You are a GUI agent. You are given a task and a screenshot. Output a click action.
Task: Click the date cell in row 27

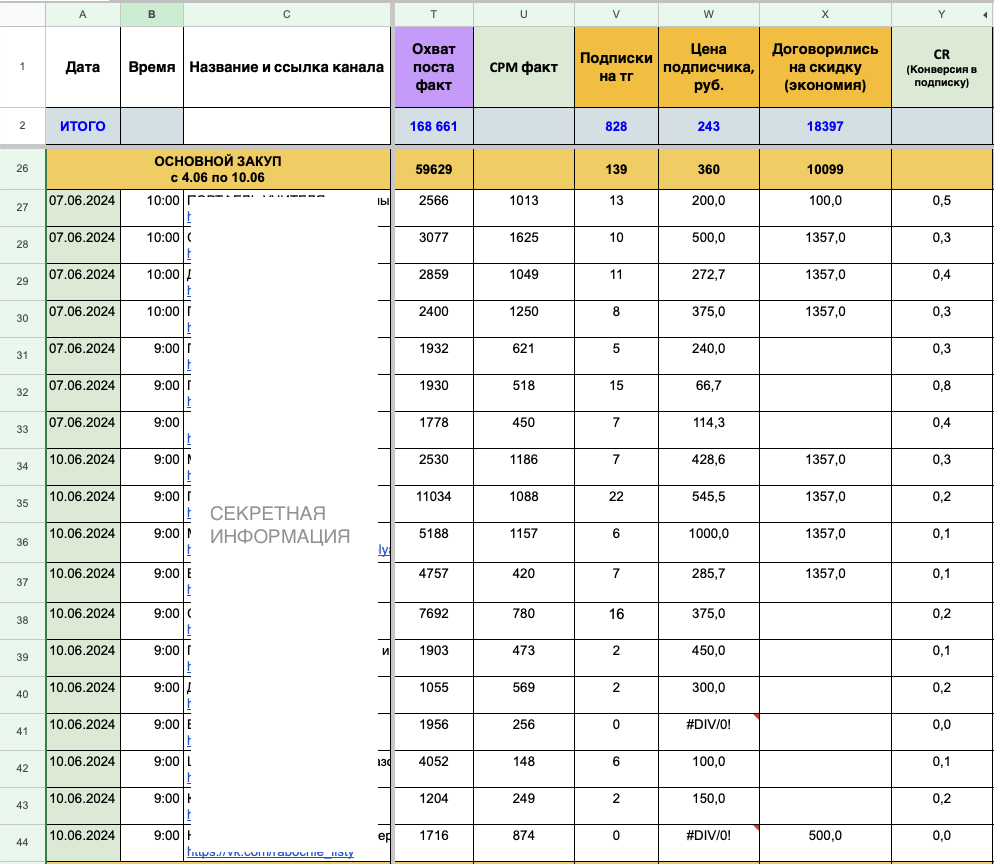(x=82, y=208)
